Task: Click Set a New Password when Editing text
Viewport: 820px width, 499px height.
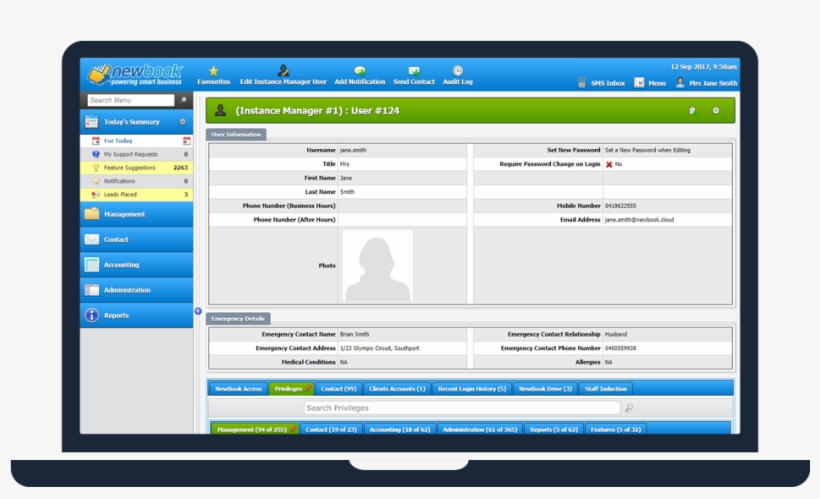Action: click(x=647, y=150)
